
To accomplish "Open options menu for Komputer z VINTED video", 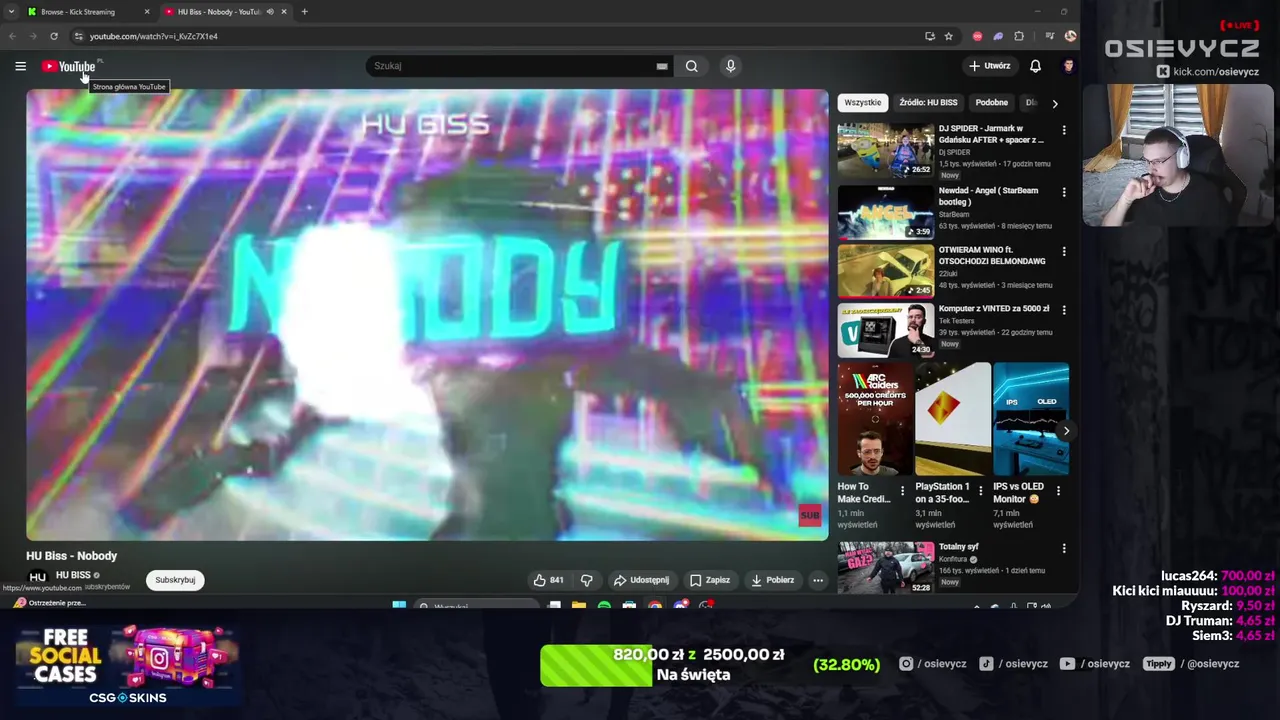I will [1064, 311].
